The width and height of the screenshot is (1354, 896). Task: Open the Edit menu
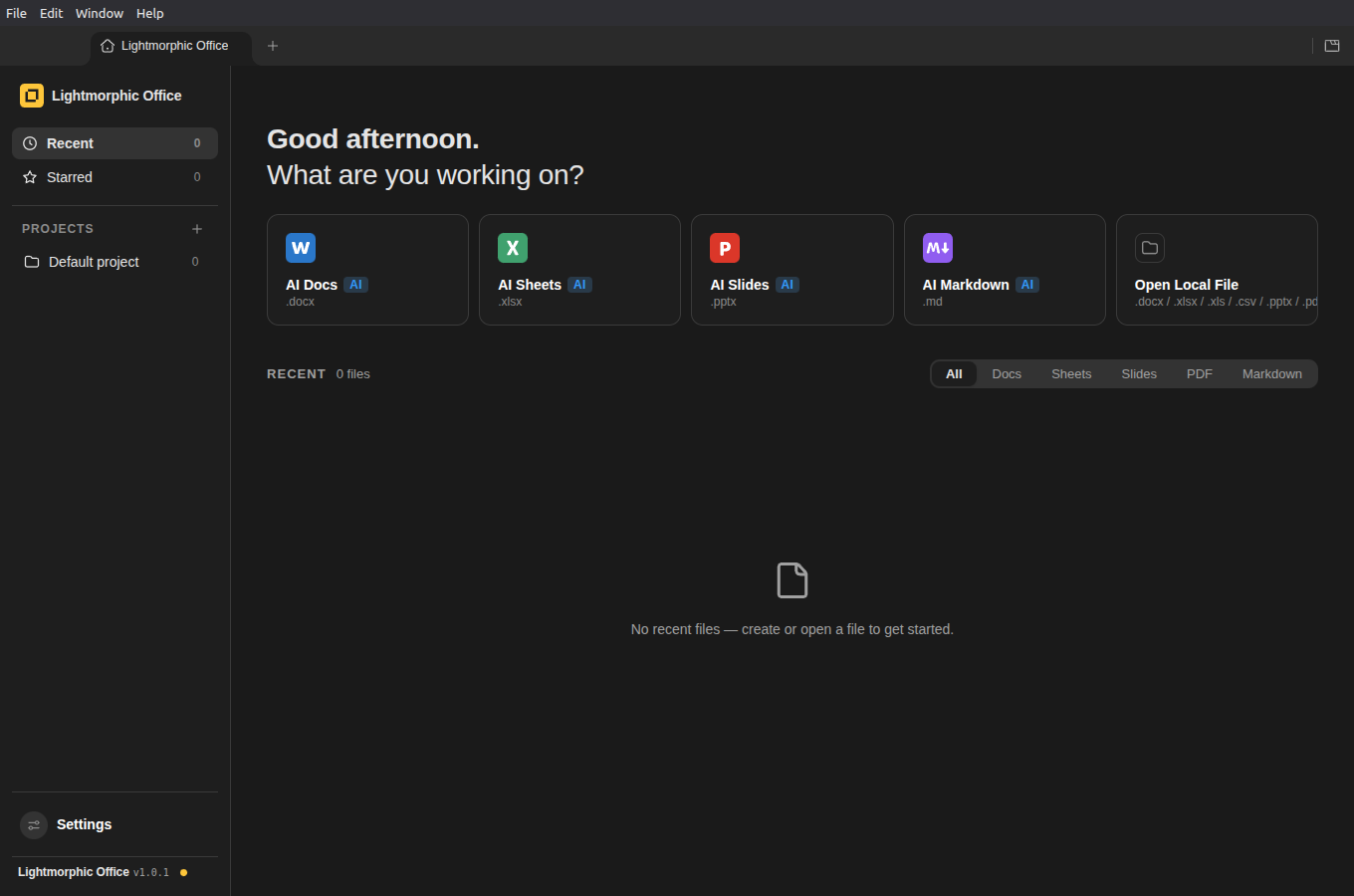[x=51, y=13]
